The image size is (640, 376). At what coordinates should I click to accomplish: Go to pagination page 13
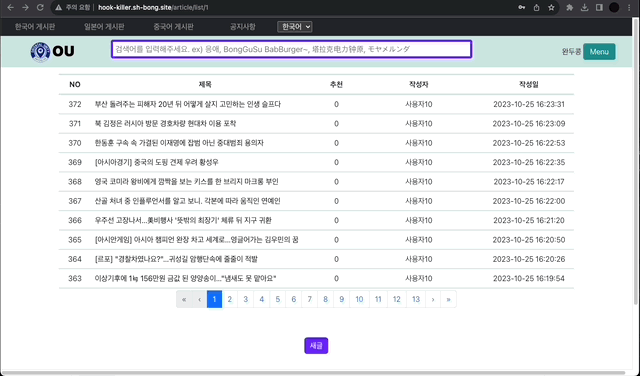point(416,299)
